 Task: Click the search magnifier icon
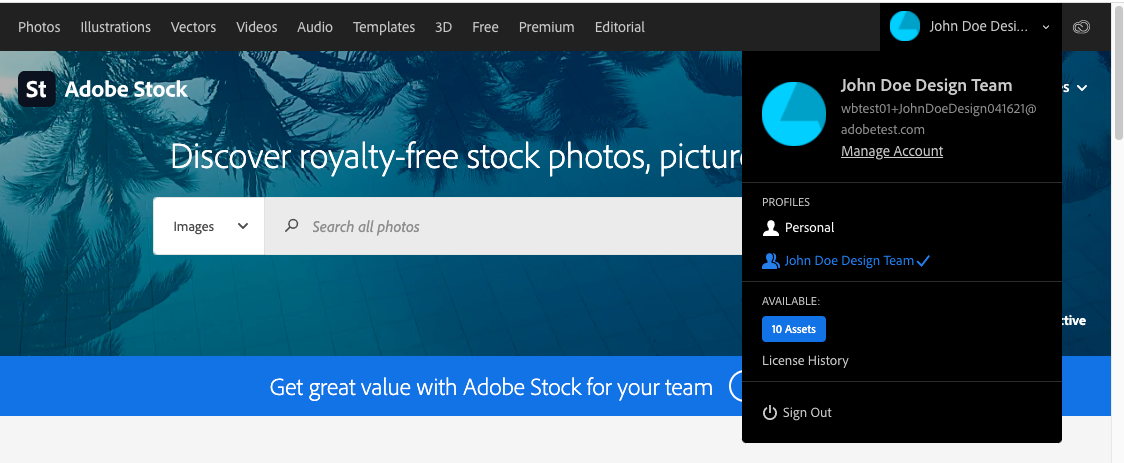tap(292, 226)
